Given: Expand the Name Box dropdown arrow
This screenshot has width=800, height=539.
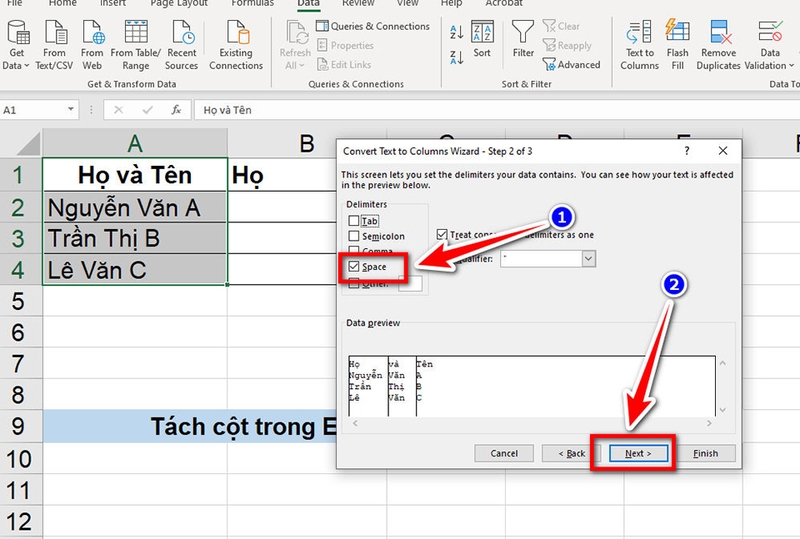Looking at the screenshot, I should pos(70,109).
